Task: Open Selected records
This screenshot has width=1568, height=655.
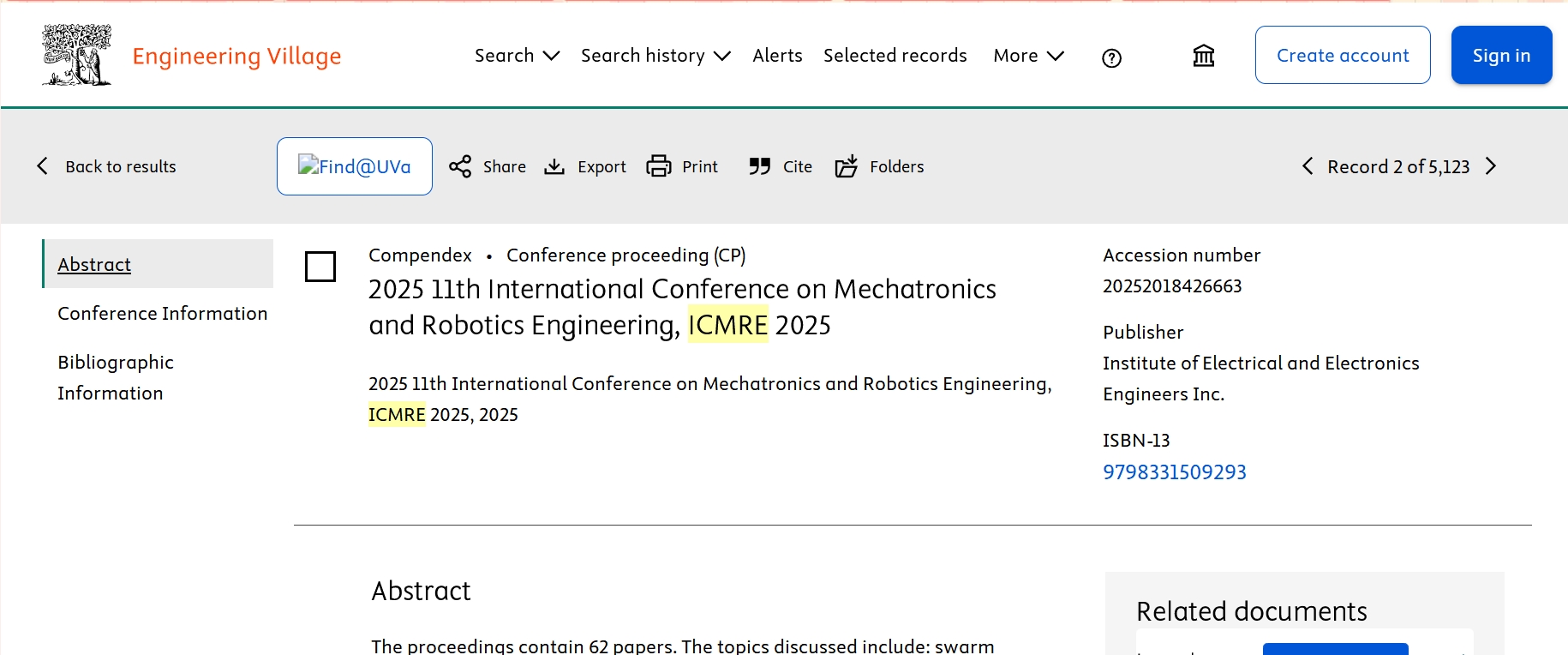Action: [895, 56]
